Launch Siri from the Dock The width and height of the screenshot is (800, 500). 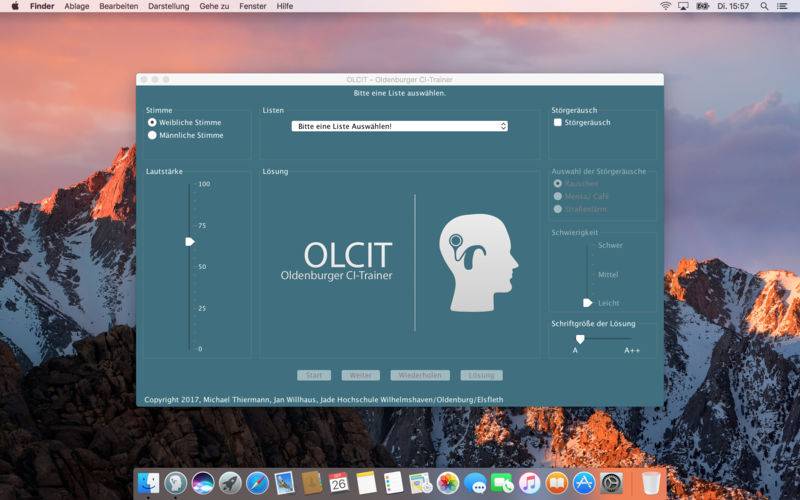[203, 483]
